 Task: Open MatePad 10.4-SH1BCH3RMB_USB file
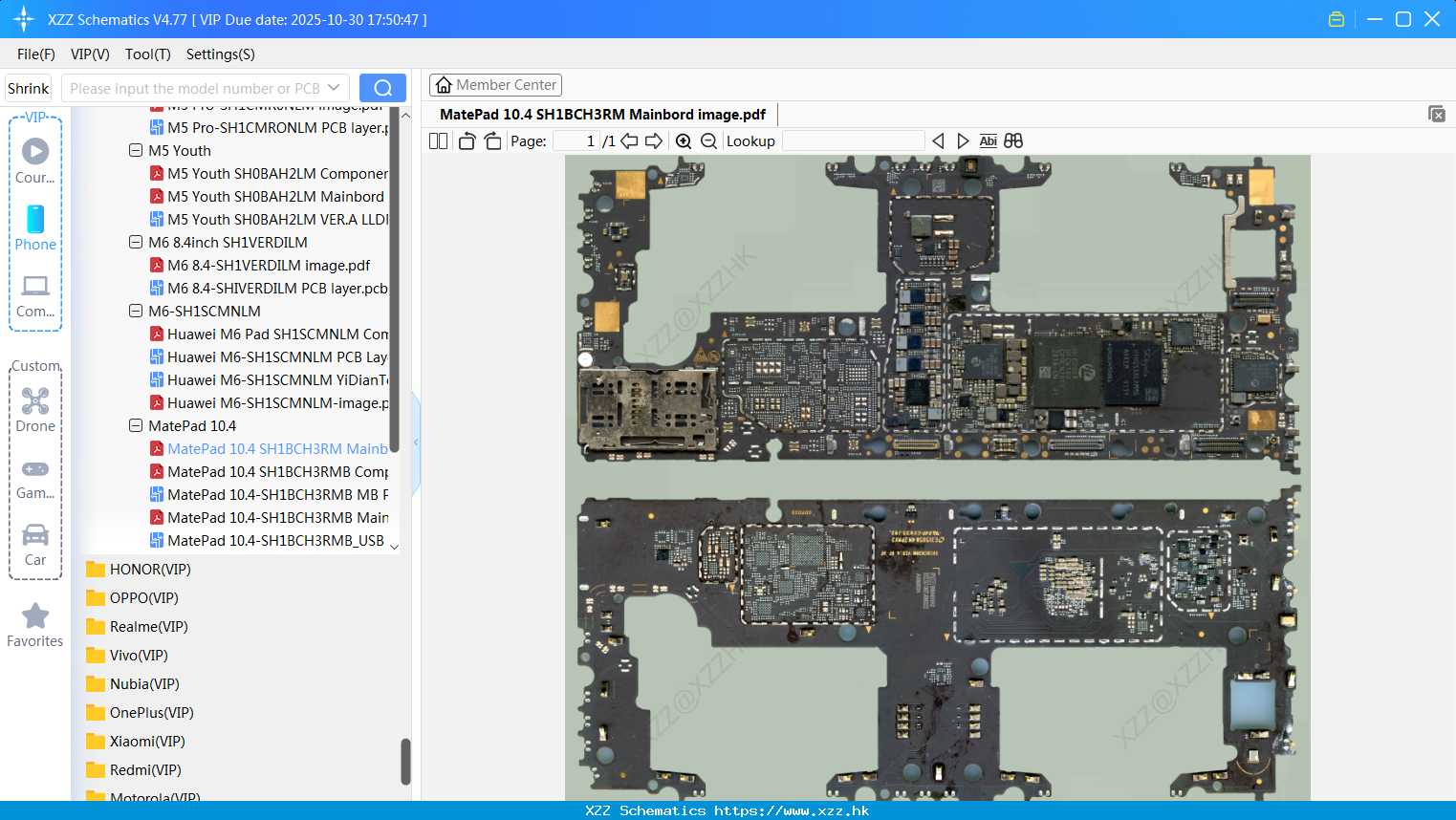tap(267, 541)
